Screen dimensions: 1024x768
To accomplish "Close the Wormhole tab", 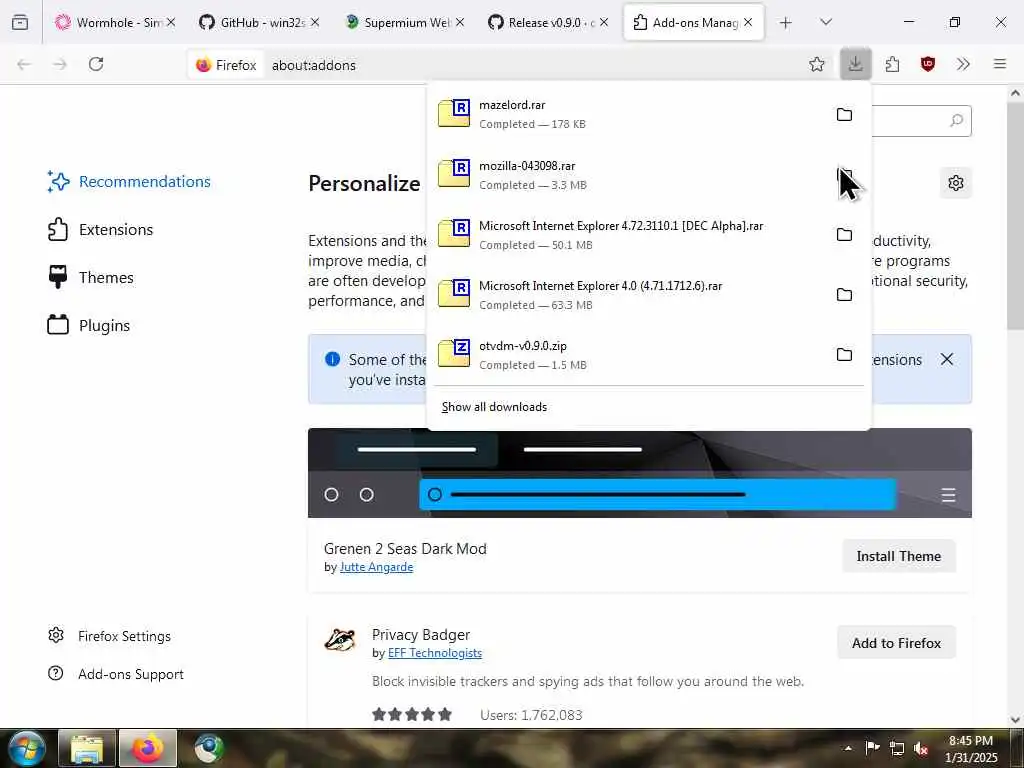I will click(x=170, y=22).
